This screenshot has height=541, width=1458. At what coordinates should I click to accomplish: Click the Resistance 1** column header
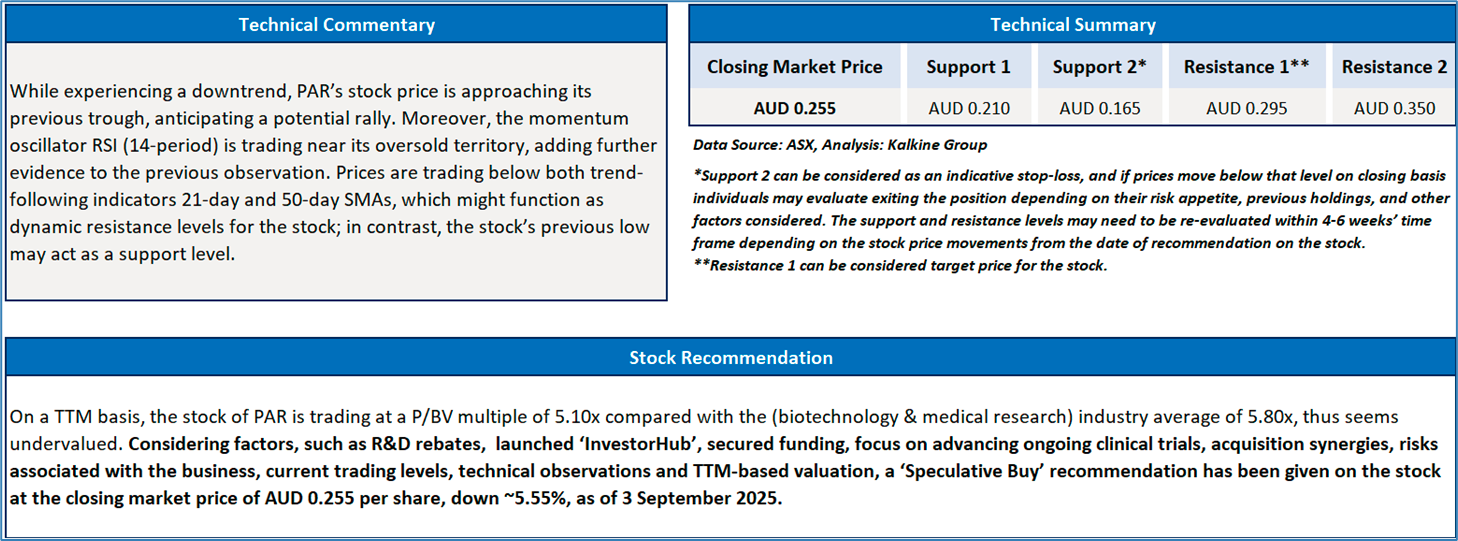(1247, 67)
